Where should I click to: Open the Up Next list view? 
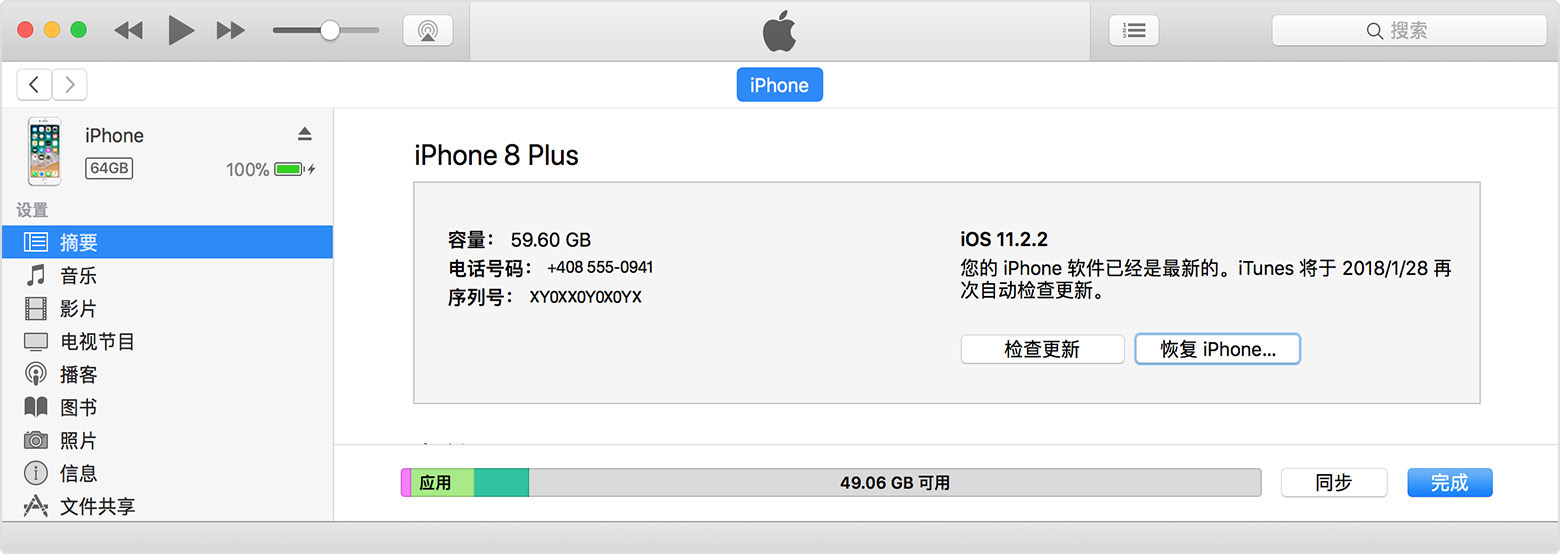coord(1134,30)
